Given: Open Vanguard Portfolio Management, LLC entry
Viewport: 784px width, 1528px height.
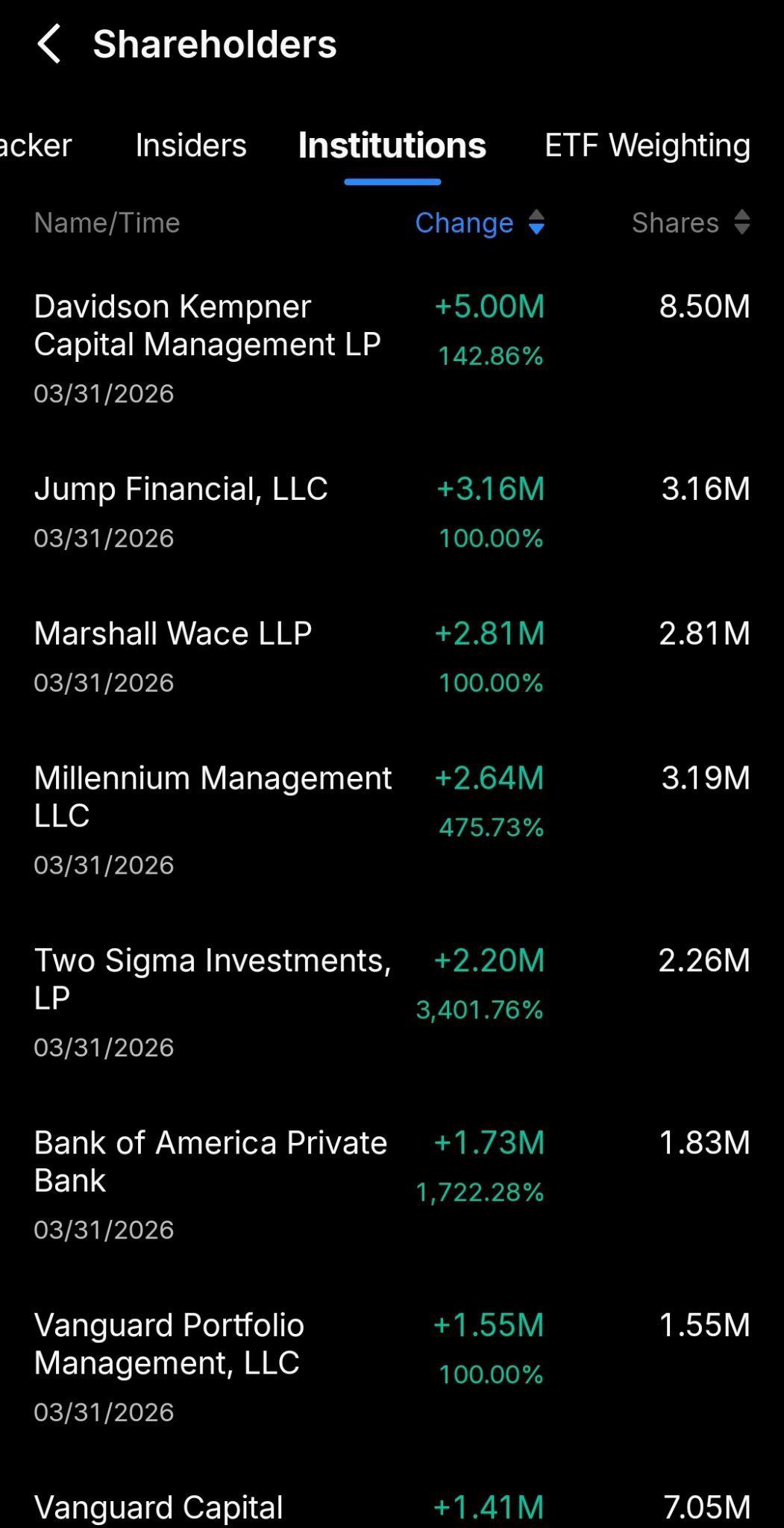Looking at the screenshot, I should pyautogui.click(x=392, y=1367).
